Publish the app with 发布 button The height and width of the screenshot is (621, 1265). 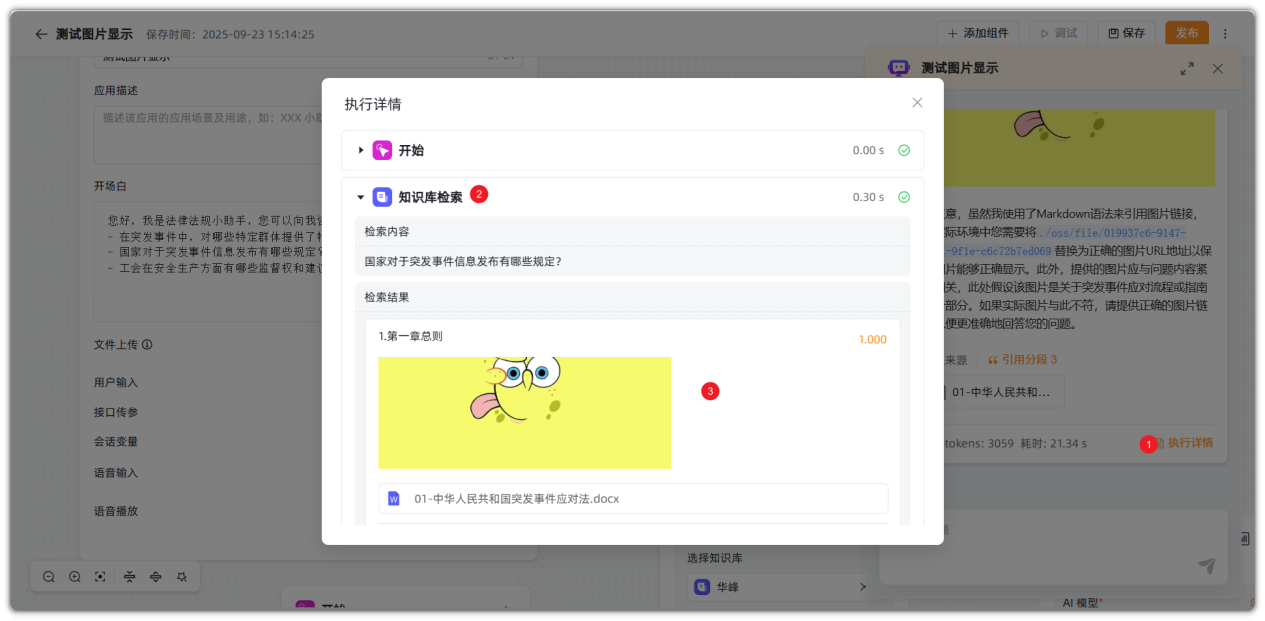[x=1186, y=33]
